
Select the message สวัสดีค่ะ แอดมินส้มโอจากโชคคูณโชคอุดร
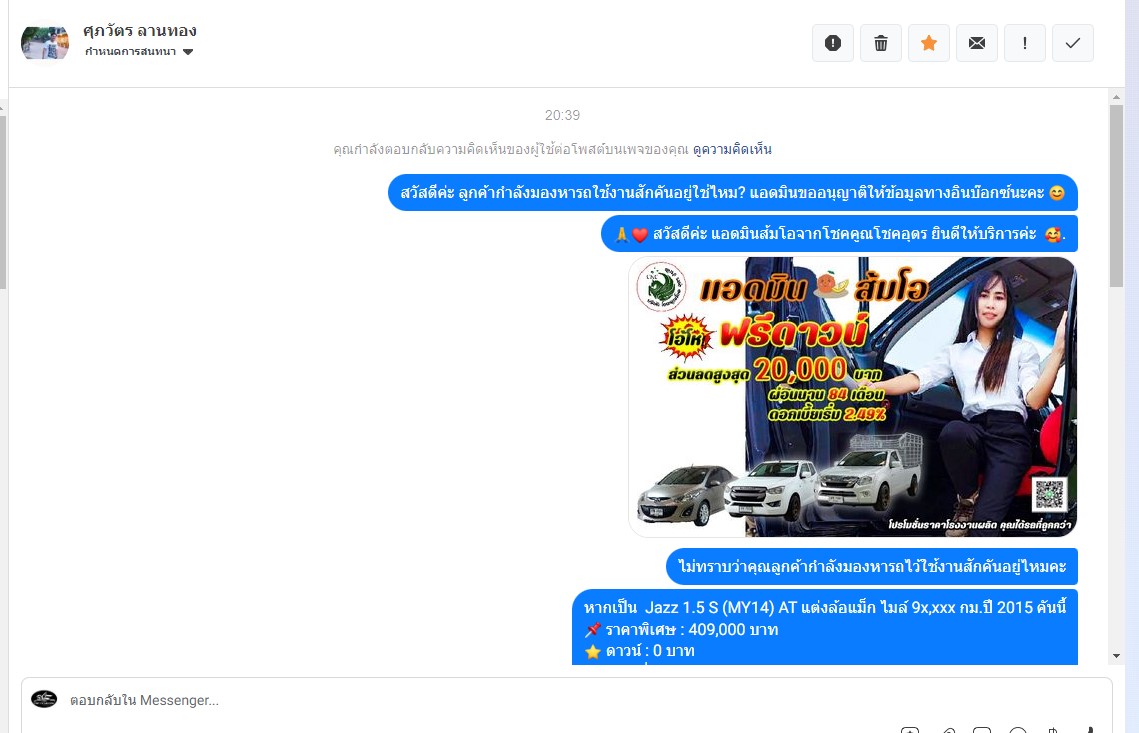839,234
